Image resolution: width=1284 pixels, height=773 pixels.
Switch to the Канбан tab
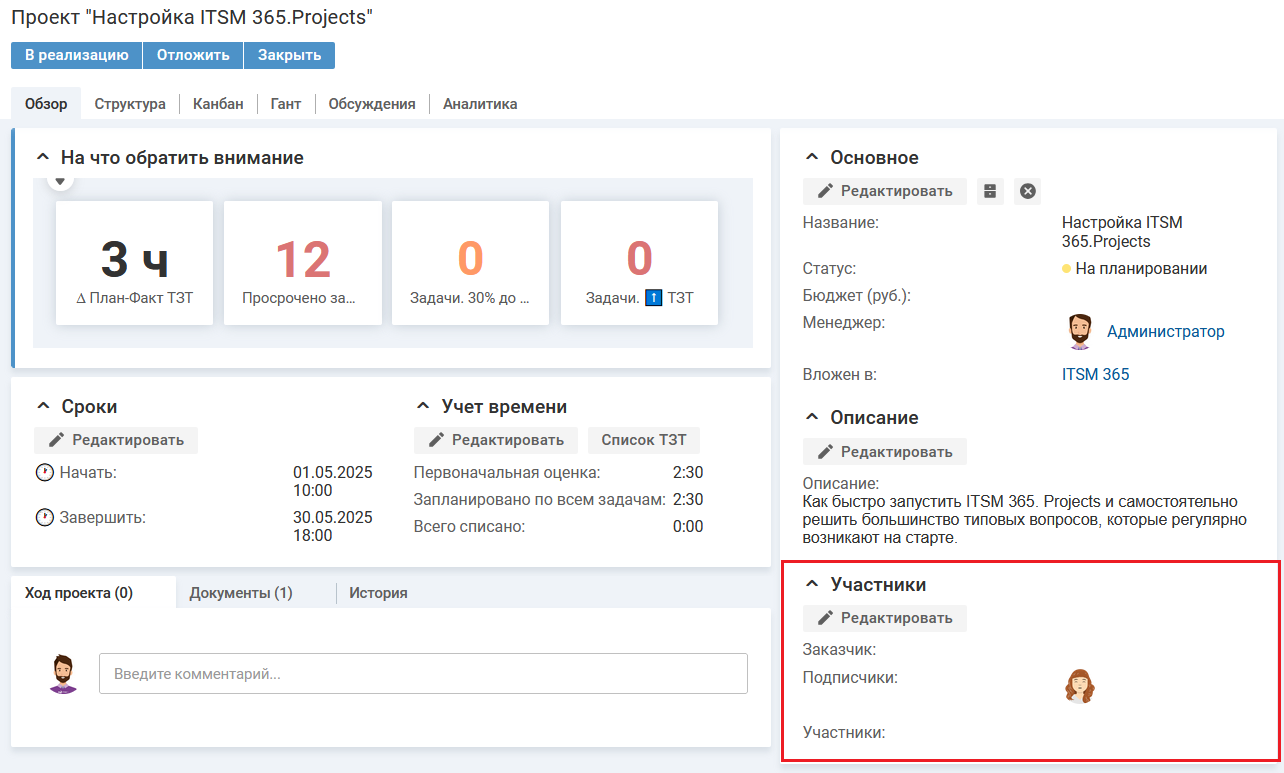[218, 104]
